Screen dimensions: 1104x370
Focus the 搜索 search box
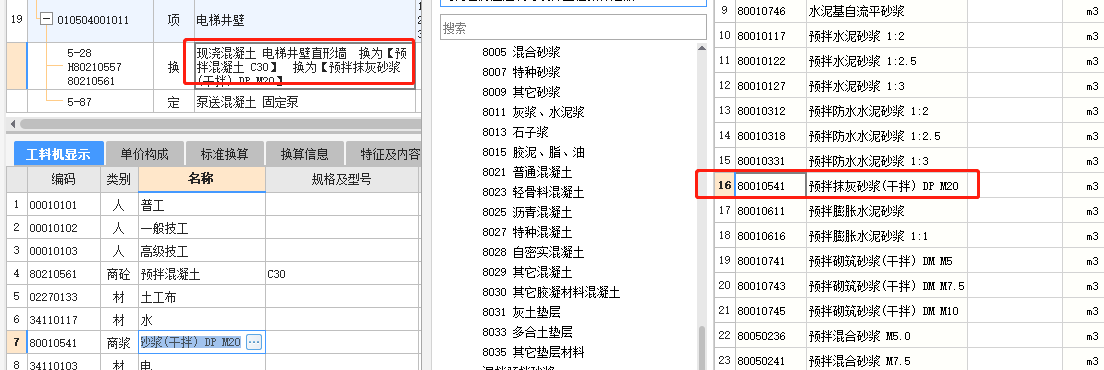click(x=573, y=28)
